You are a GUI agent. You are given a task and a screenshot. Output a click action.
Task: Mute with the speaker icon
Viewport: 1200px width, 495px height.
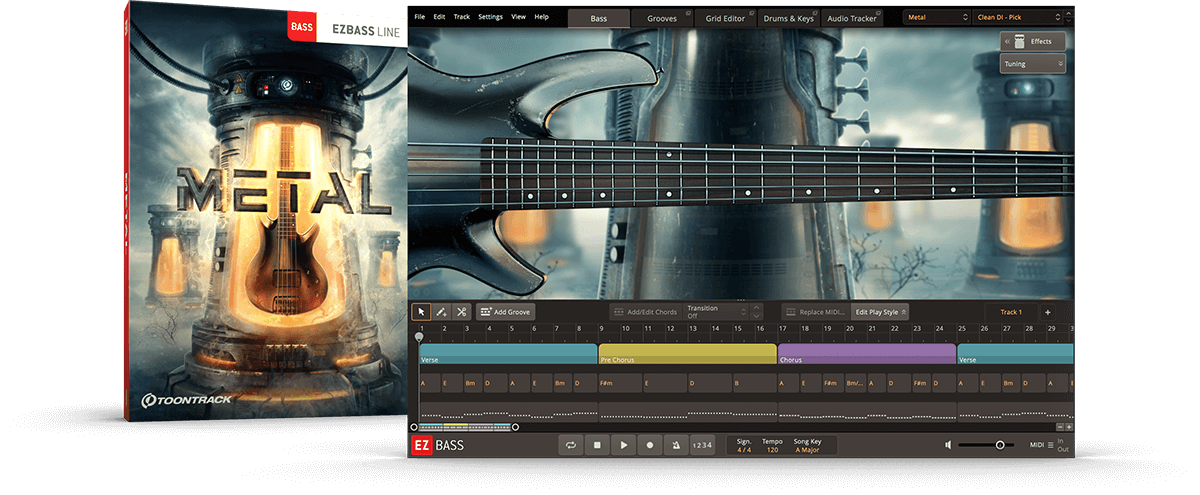coord(948,445)
